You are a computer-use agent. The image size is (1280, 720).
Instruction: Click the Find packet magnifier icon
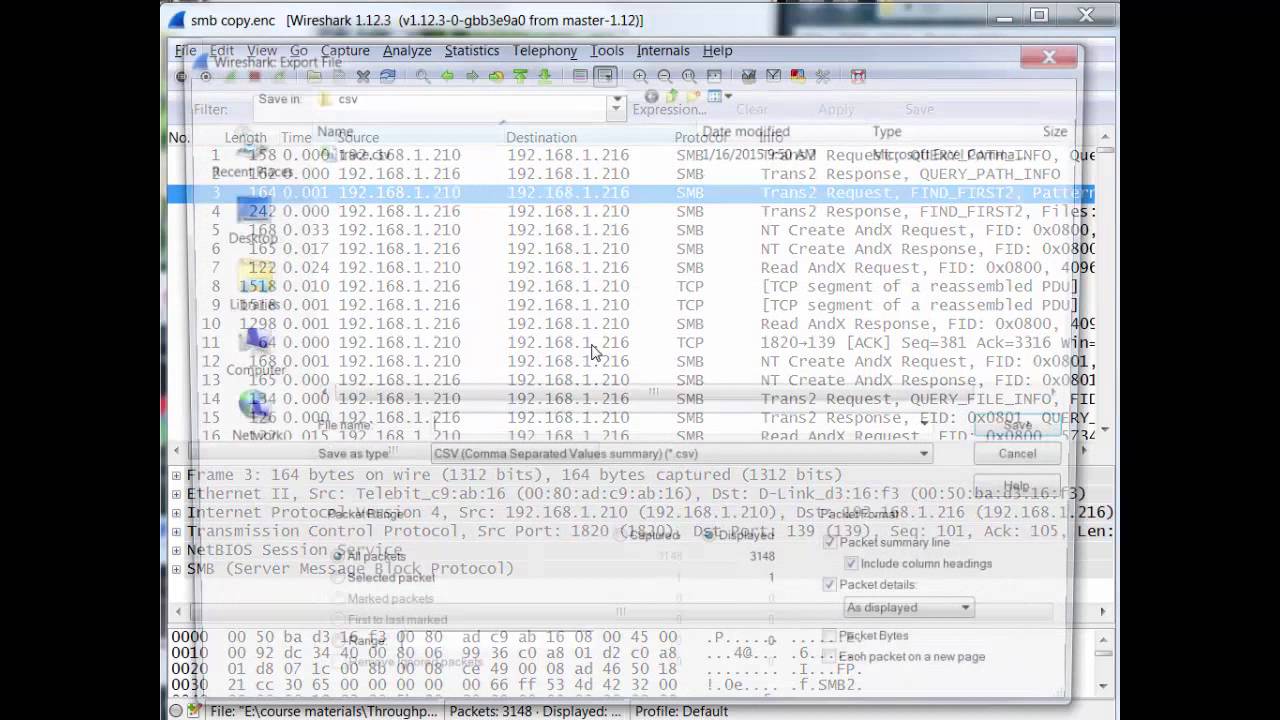[x=423, y=76]
